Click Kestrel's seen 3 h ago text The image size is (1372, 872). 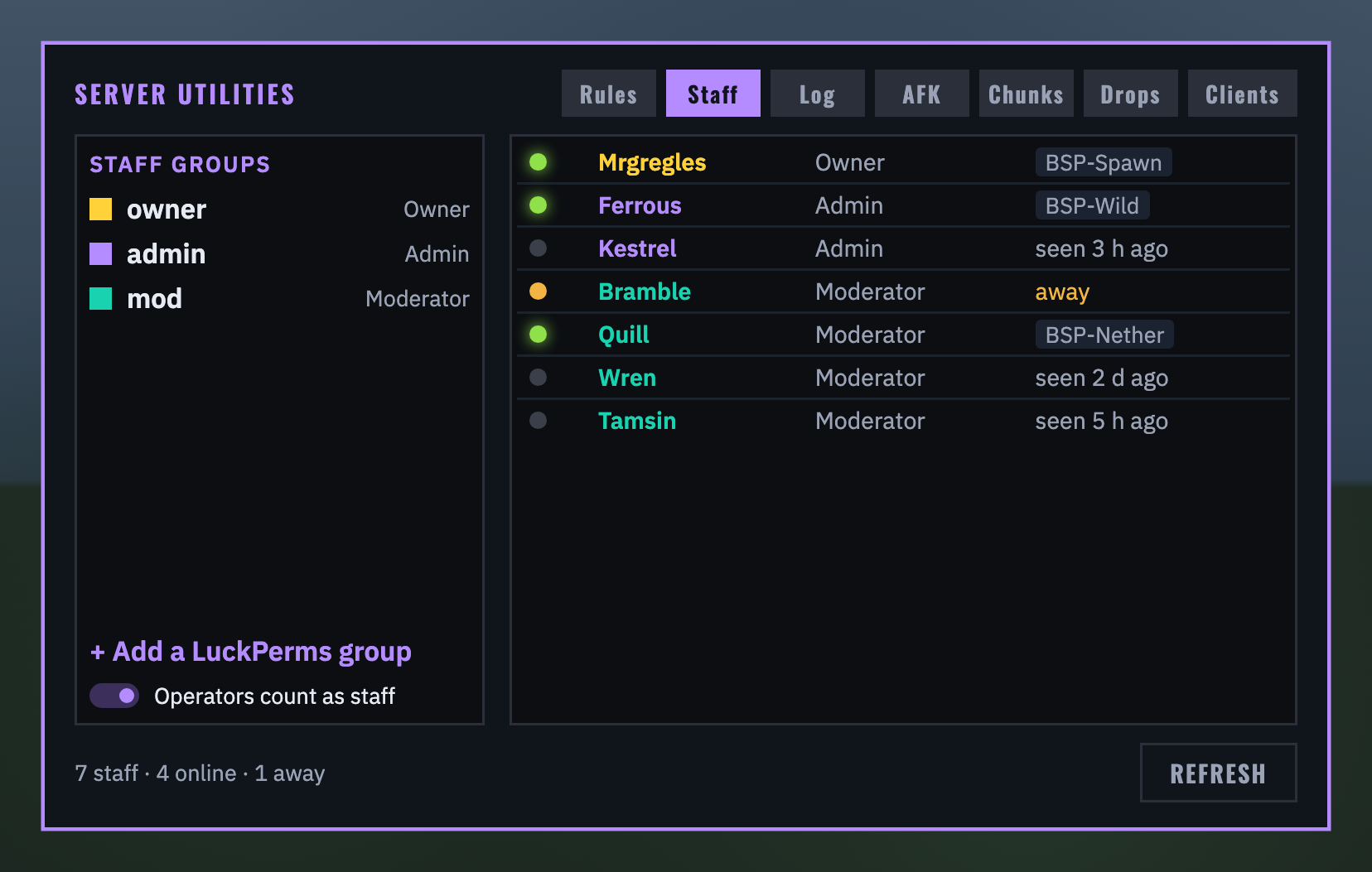pos(1102,249)
